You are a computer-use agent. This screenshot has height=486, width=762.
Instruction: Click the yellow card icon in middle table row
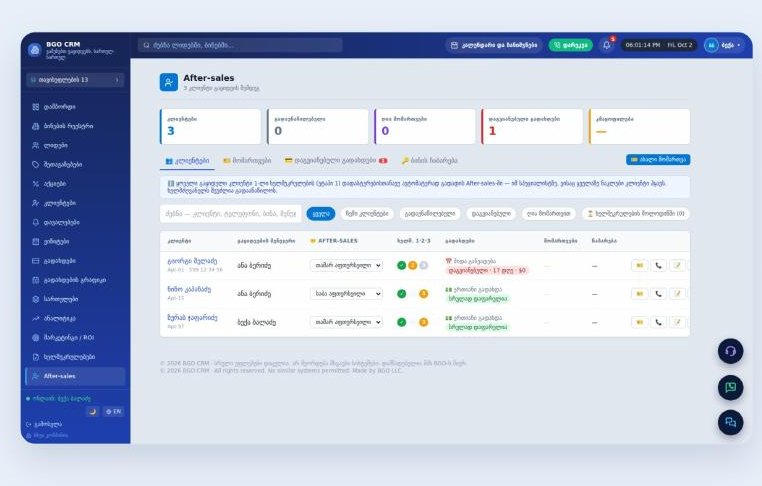coord(640,294)
